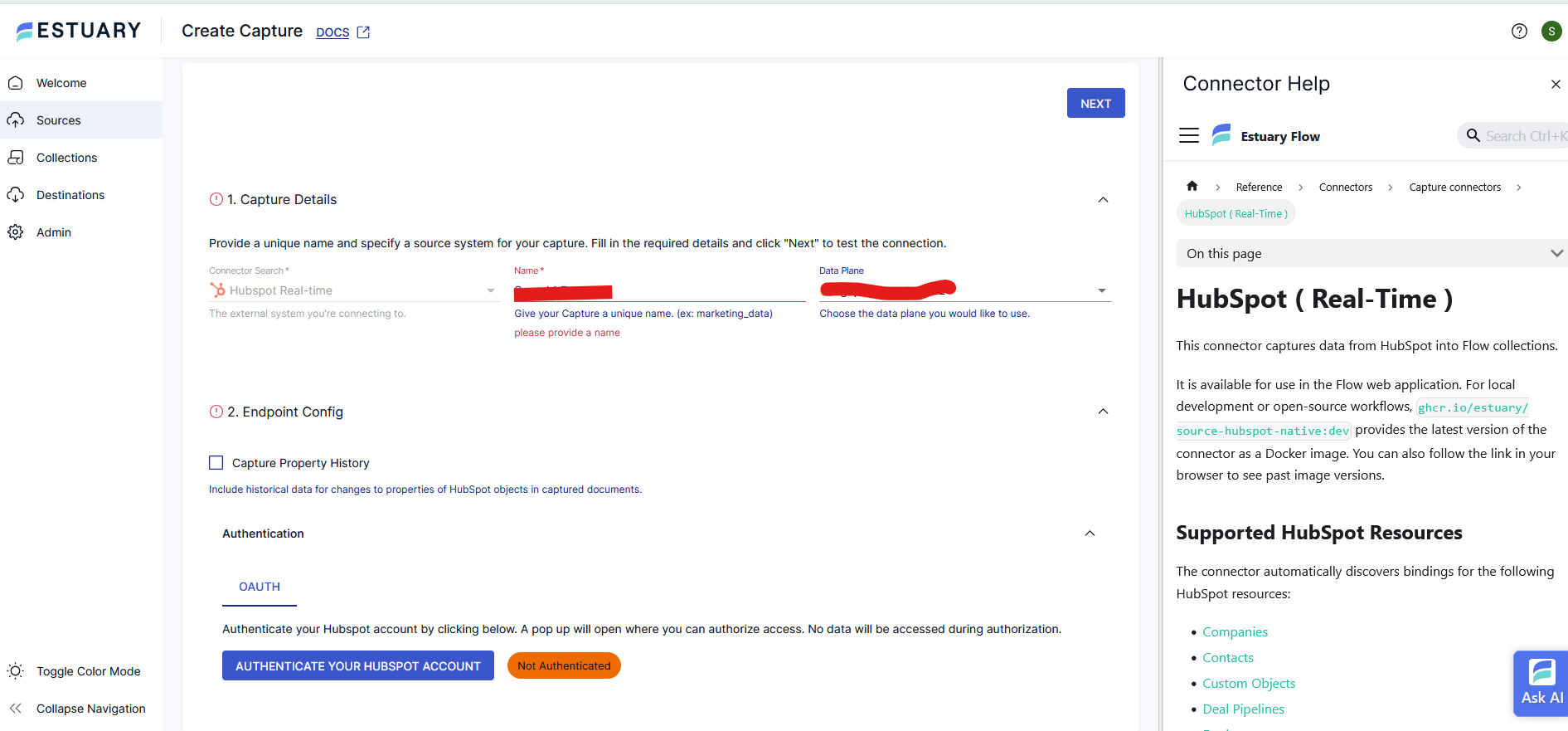Image resolution: width=1568 pixels, height=731 pixels.
Task: Click the Collapse Navigation double-chevron icon
Action: [x=15, y=708]
